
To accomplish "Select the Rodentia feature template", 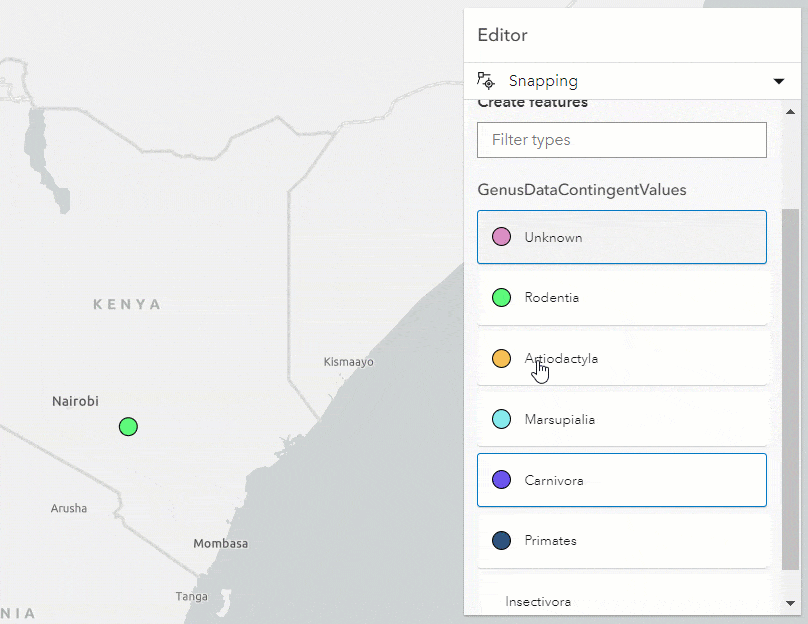I will (621, 298).
